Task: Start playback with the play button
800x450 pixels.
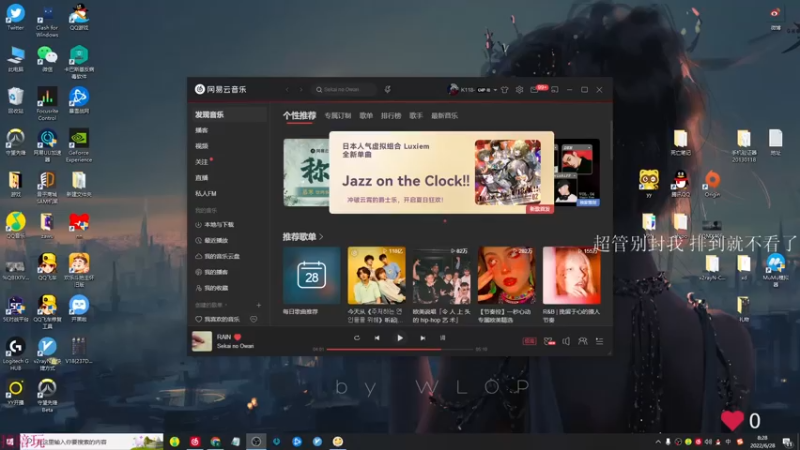Action: click(400, 338)
